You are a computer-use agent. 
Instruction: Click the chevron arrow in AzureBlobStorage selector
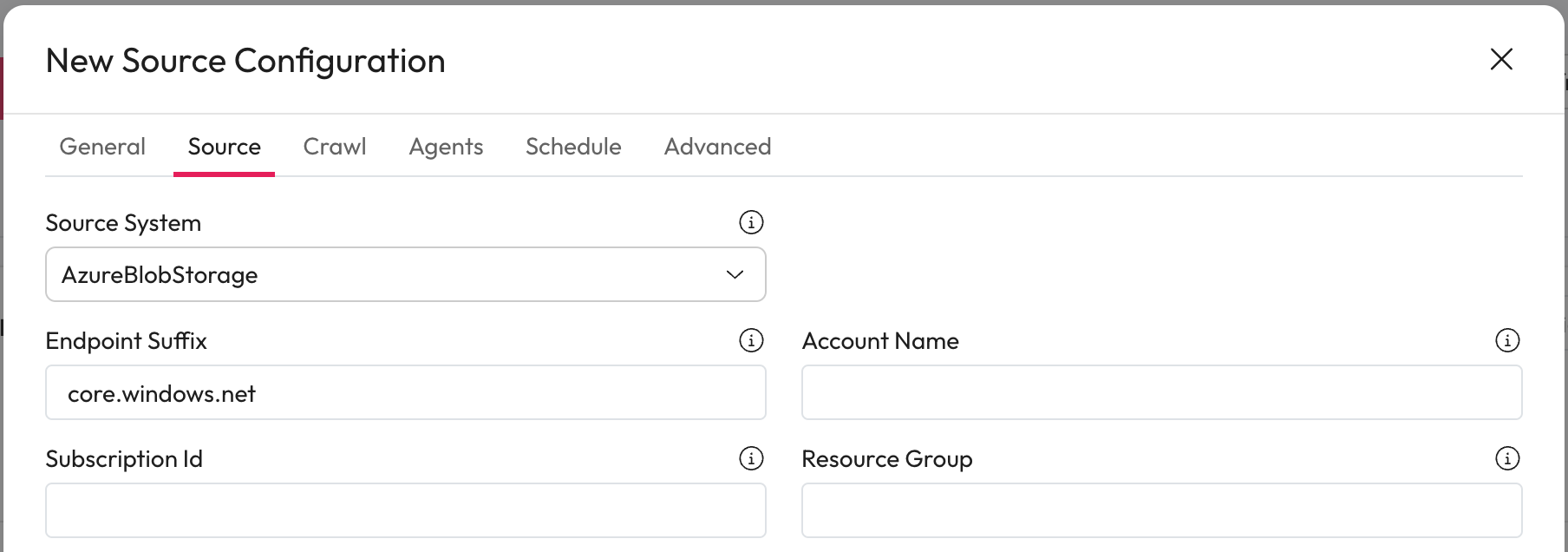coord(735,275)
